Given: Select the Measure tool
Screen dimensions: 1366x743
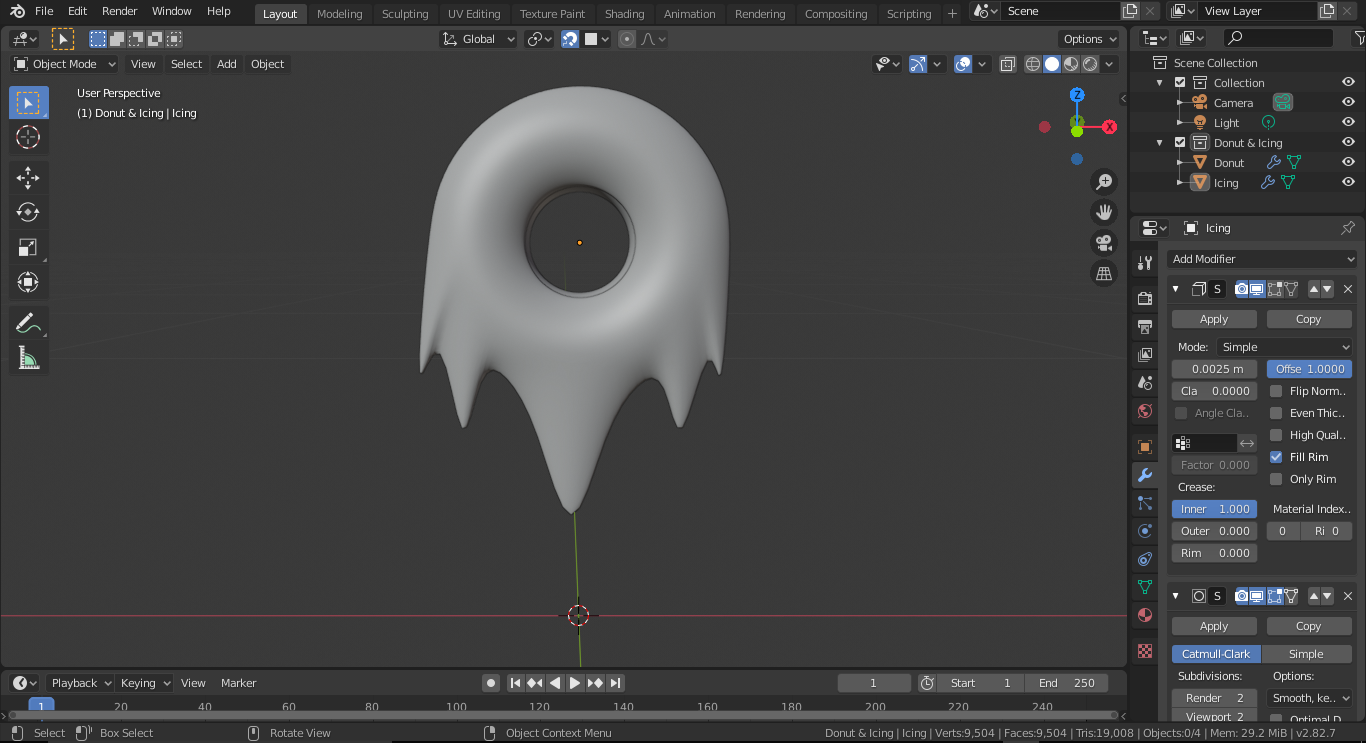Looking at the screenshot, I should [28, 358].
